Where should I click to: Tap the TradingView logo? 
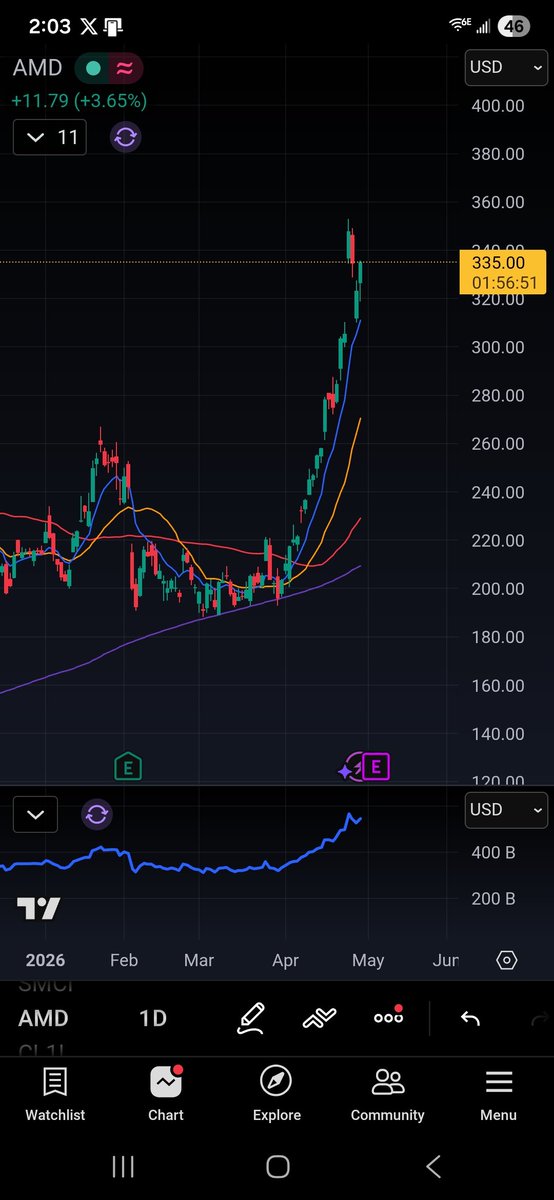tap(39, 909)
